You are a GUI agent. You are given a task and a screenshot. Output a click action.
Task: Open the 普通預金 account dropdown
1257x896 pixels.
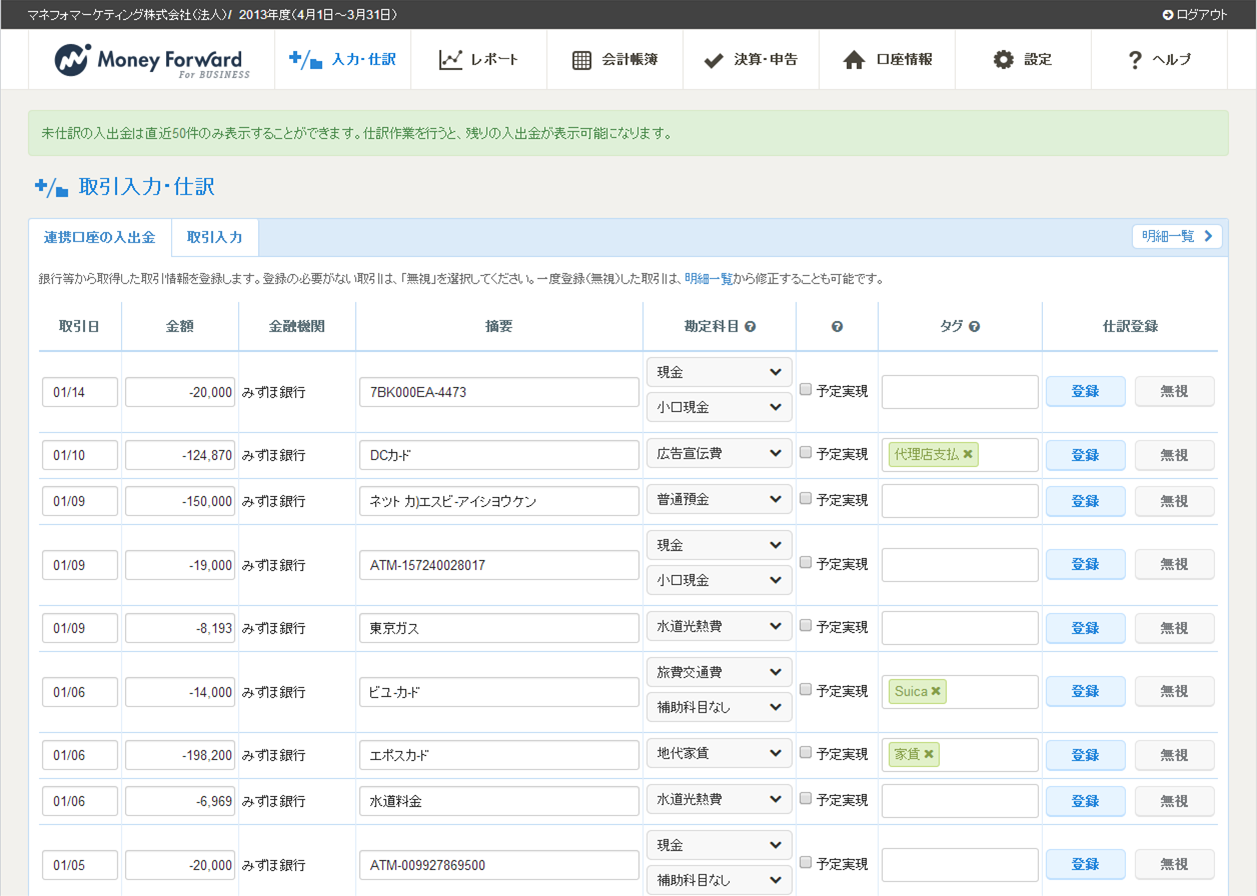(719, 500)
